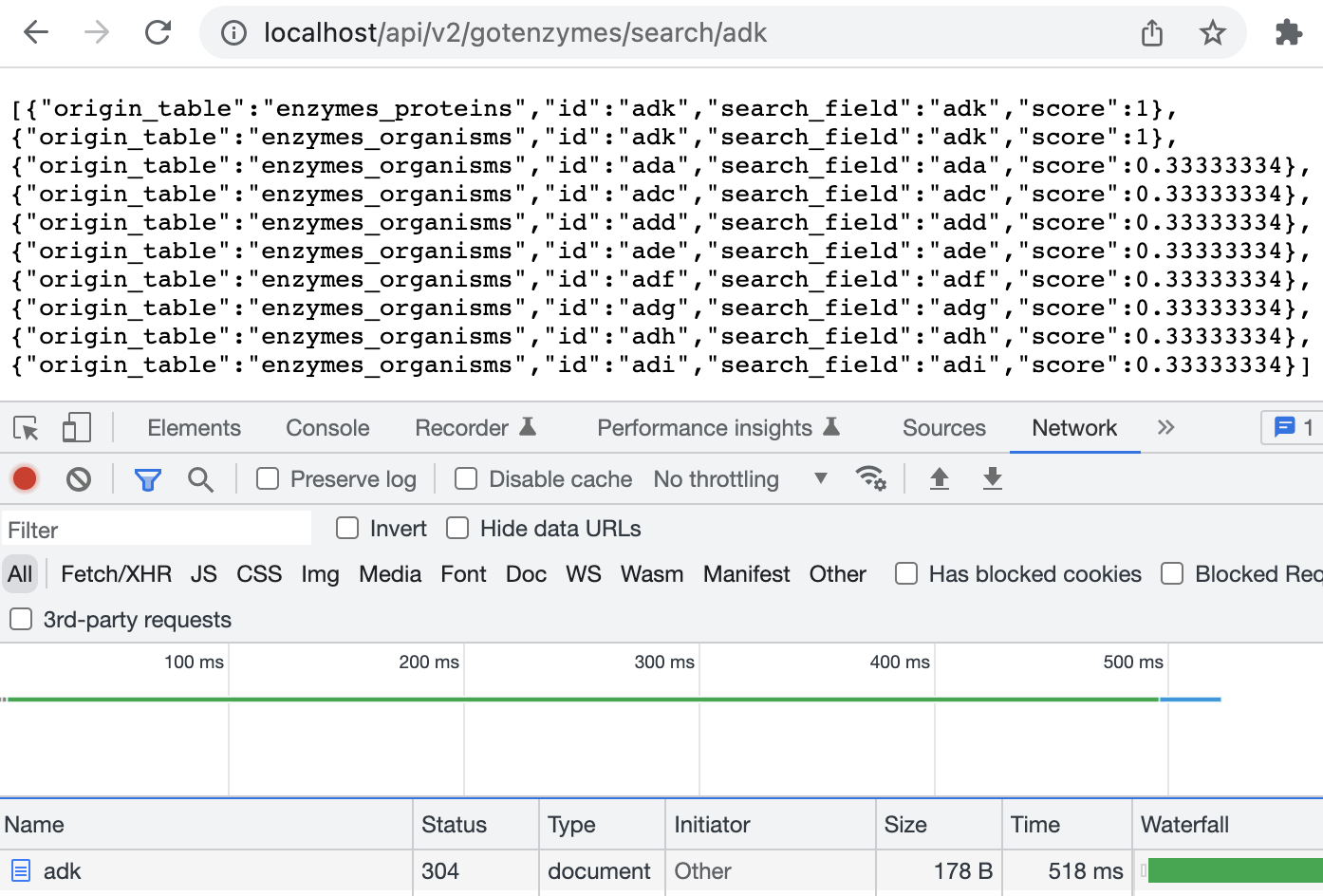Expand the hidden DevTools panels chevron

click(x=1165, y=427)
